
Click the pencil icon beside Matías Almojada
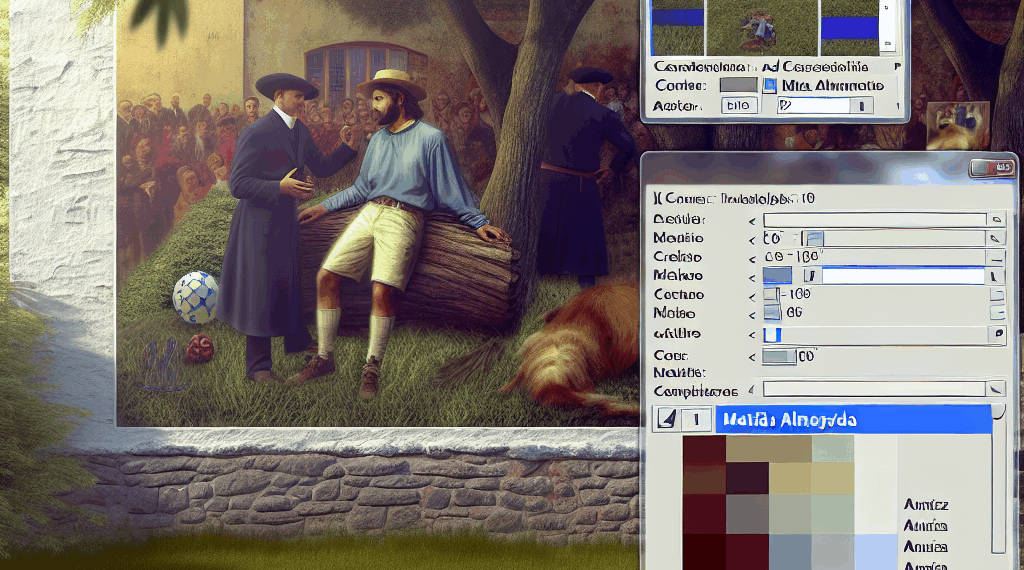click(x=664, y=420)
